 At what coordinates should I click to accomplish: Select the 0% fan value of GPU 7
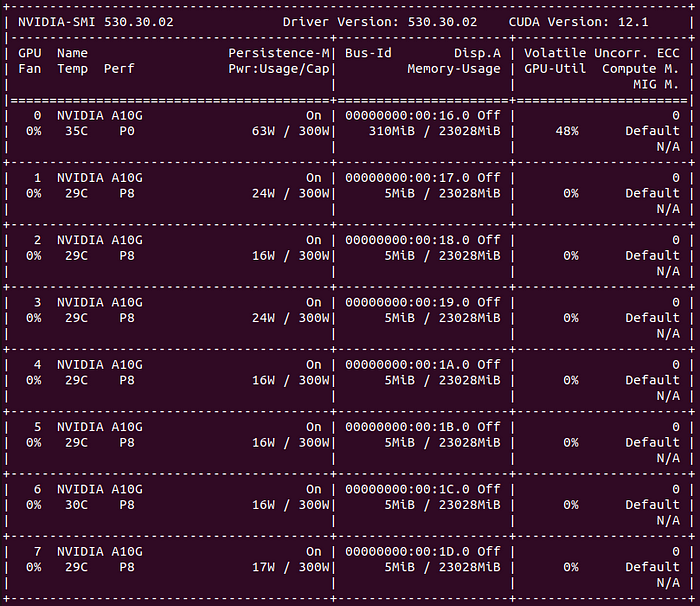(x=33, y=567)
